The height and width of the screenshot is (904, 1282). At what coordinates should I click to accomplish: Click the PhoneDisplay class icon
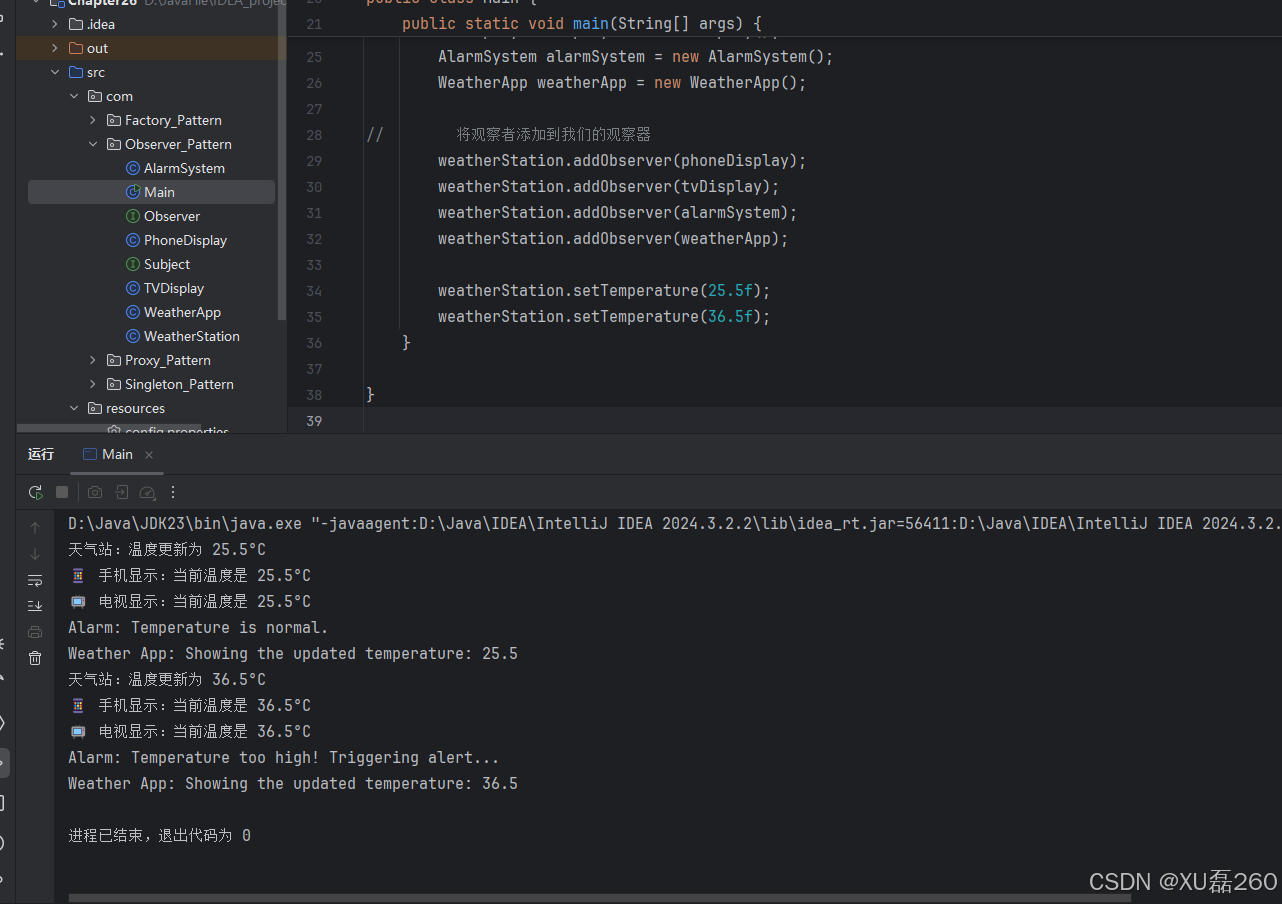click(x=133, y=240)
